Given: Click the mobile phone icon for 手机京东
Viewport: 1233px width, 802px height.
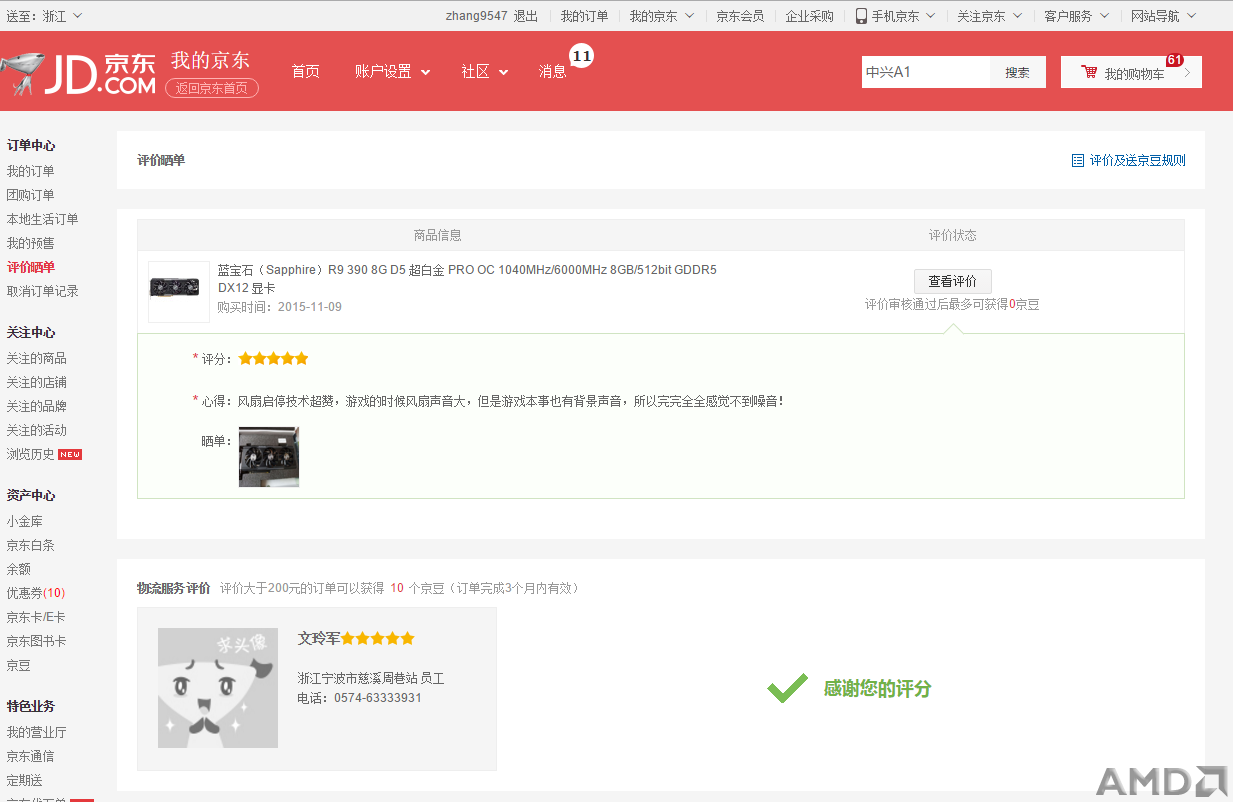Looking at the screenshot, I should coord(861,16).
